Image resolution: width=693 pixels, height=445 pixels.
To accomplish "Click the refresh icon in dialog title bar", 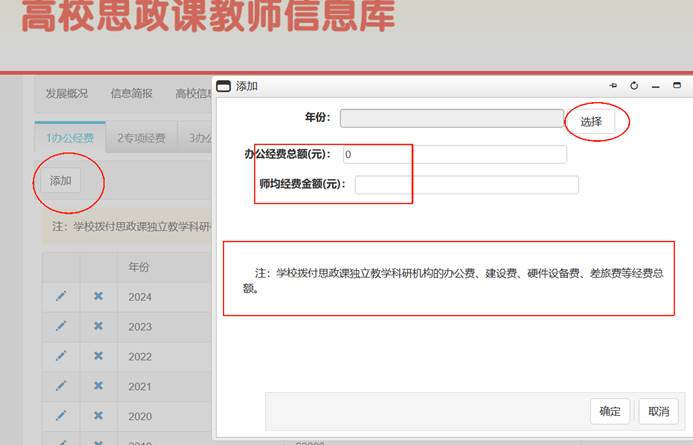I will tap(634, 86).
